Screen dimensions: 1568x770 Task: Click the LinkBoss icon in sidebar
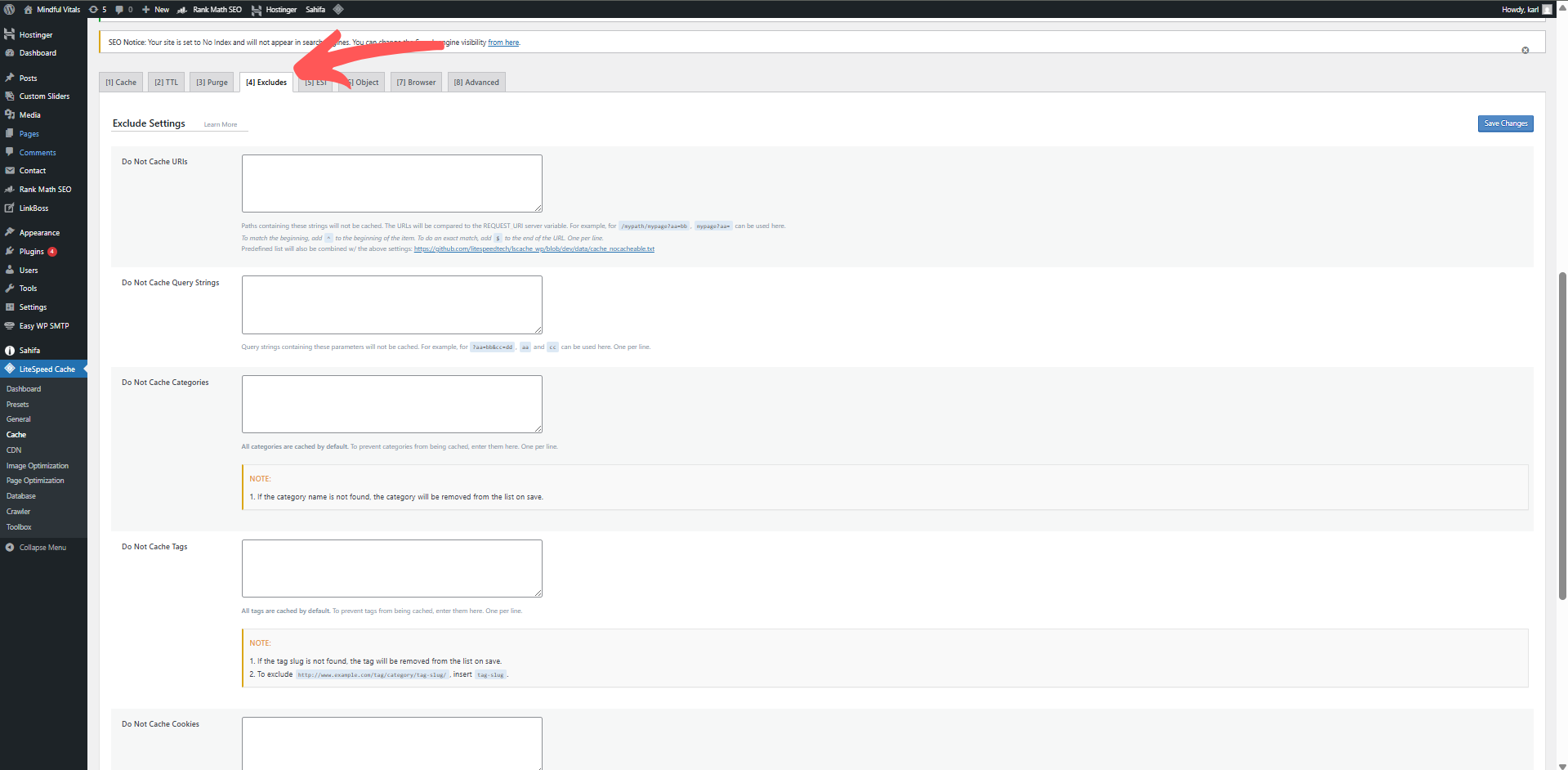10,208
